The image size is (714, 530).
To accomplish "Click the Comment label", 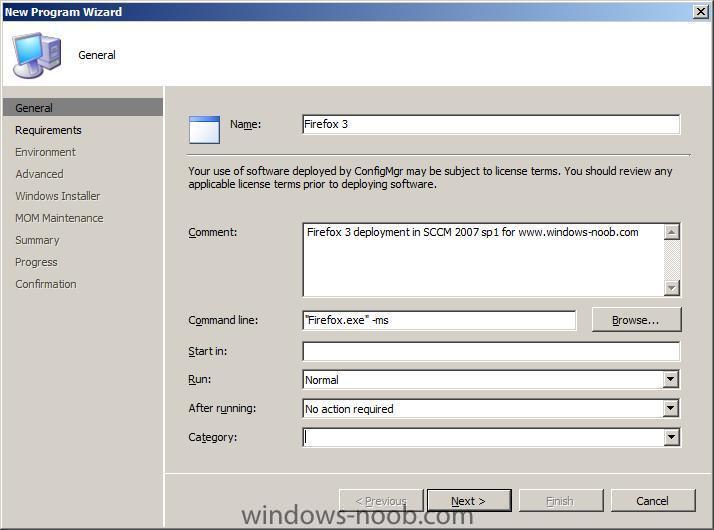I will pos(213,232).
